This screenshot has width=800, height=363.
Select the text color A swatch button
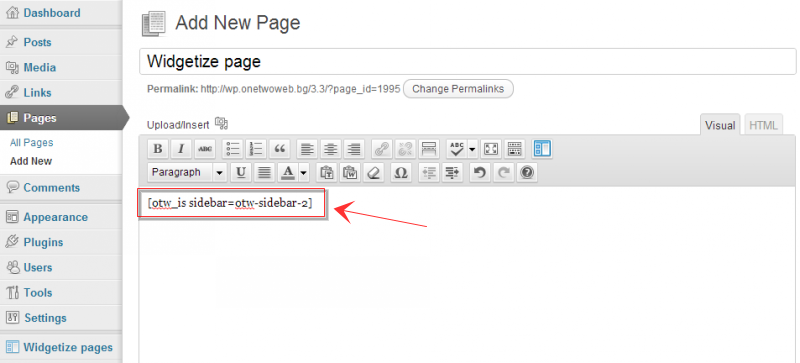click(x=288, y=173)
